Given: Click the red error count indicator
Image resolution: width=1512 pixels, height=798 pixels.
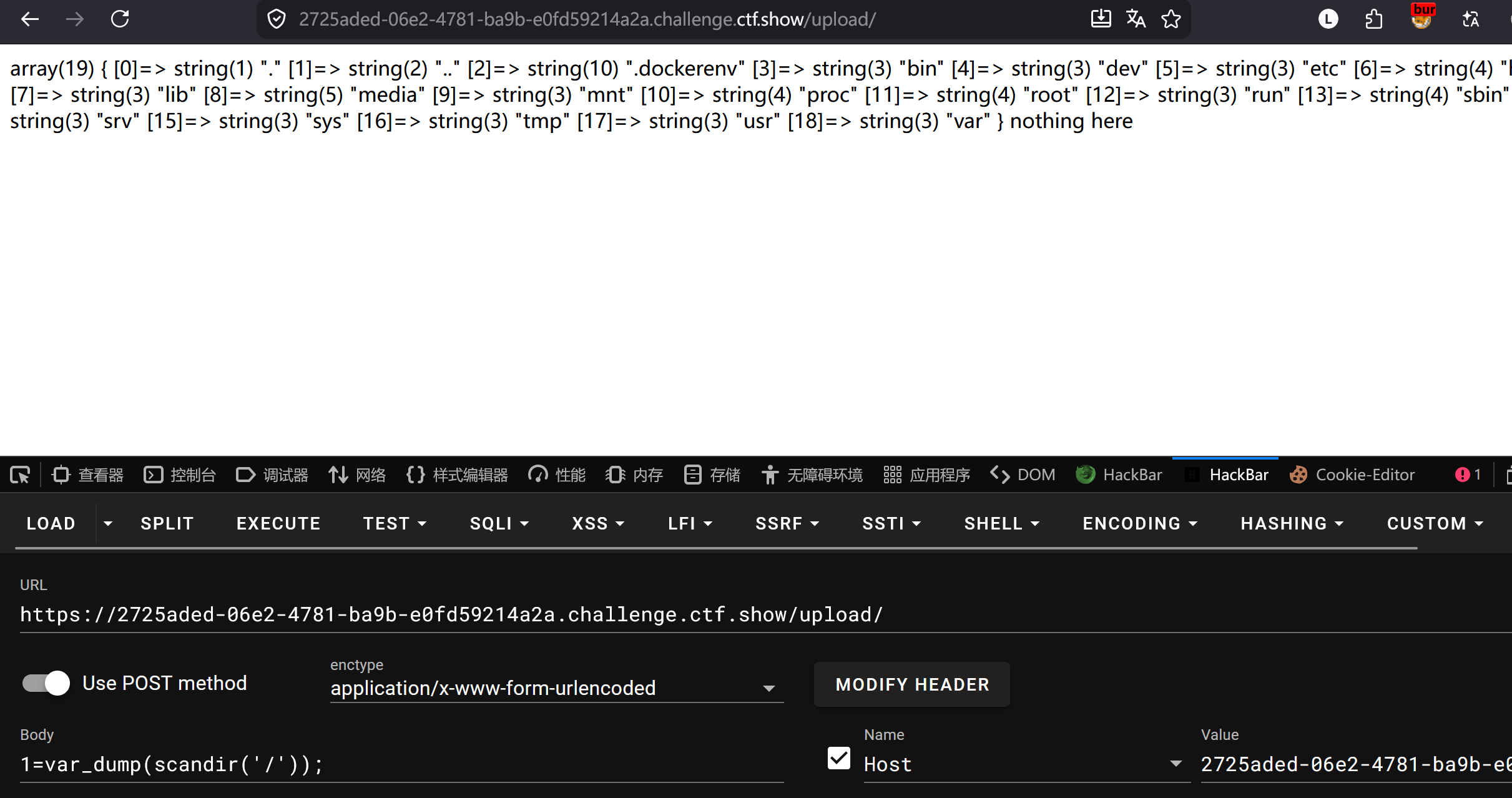Looking at the screenshot, I should coord(1468,475).
